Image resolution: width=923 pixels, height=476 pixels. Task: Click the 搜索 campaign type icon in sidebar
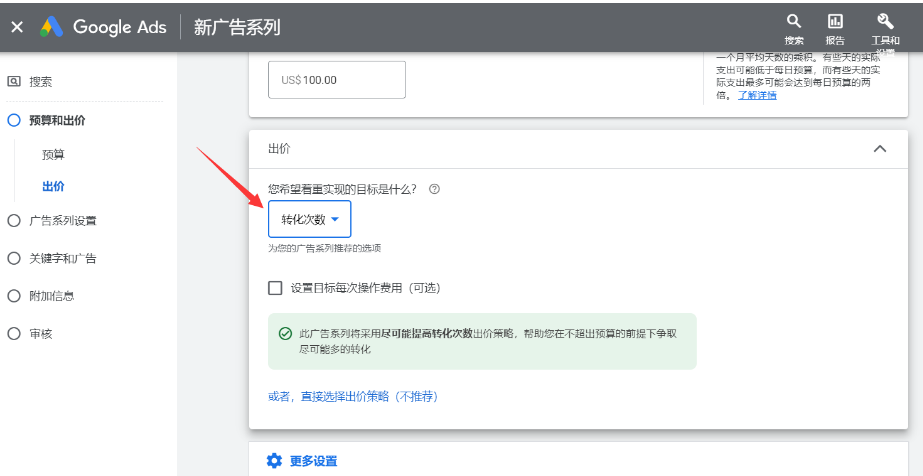pos(14,82)
